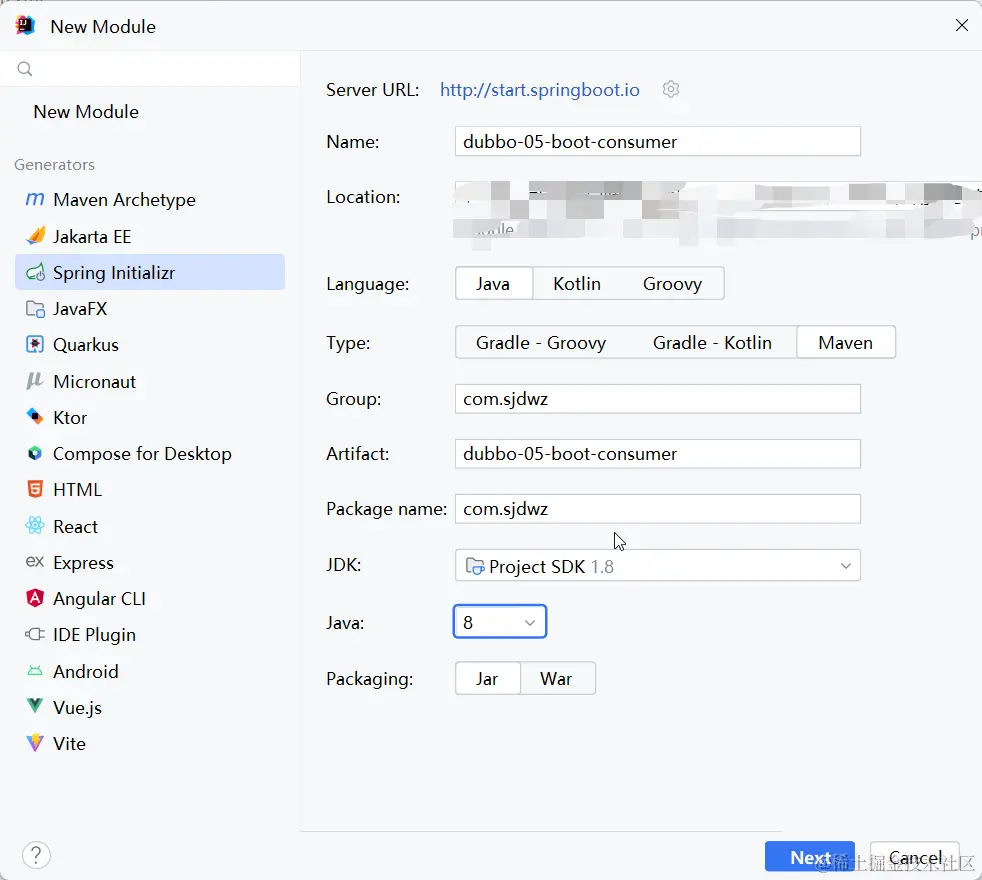Open the start.springboot.io server link

(x=539, y=90)
